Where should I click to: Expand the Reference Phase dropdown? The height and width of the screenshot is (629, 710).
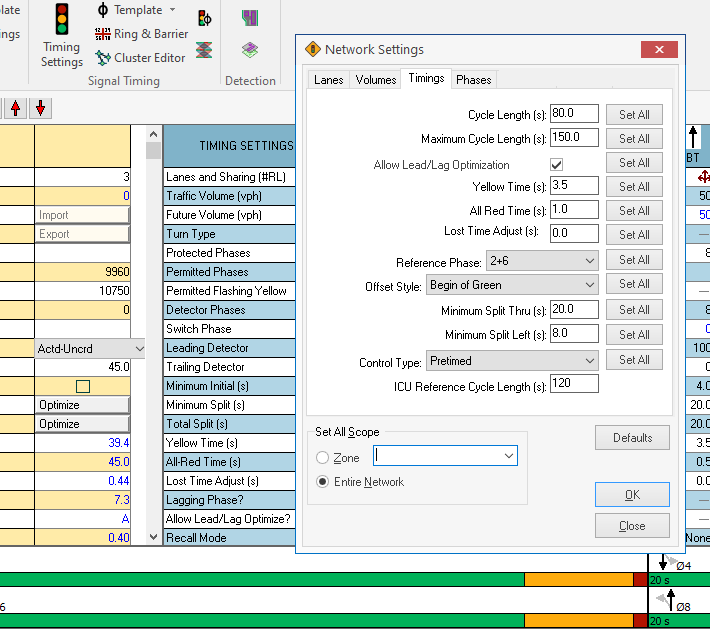pos(588,261)
